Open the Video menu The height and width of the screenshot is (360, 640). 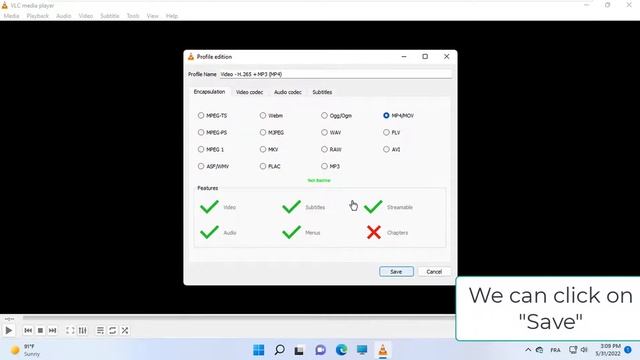(x=86, y=16)
